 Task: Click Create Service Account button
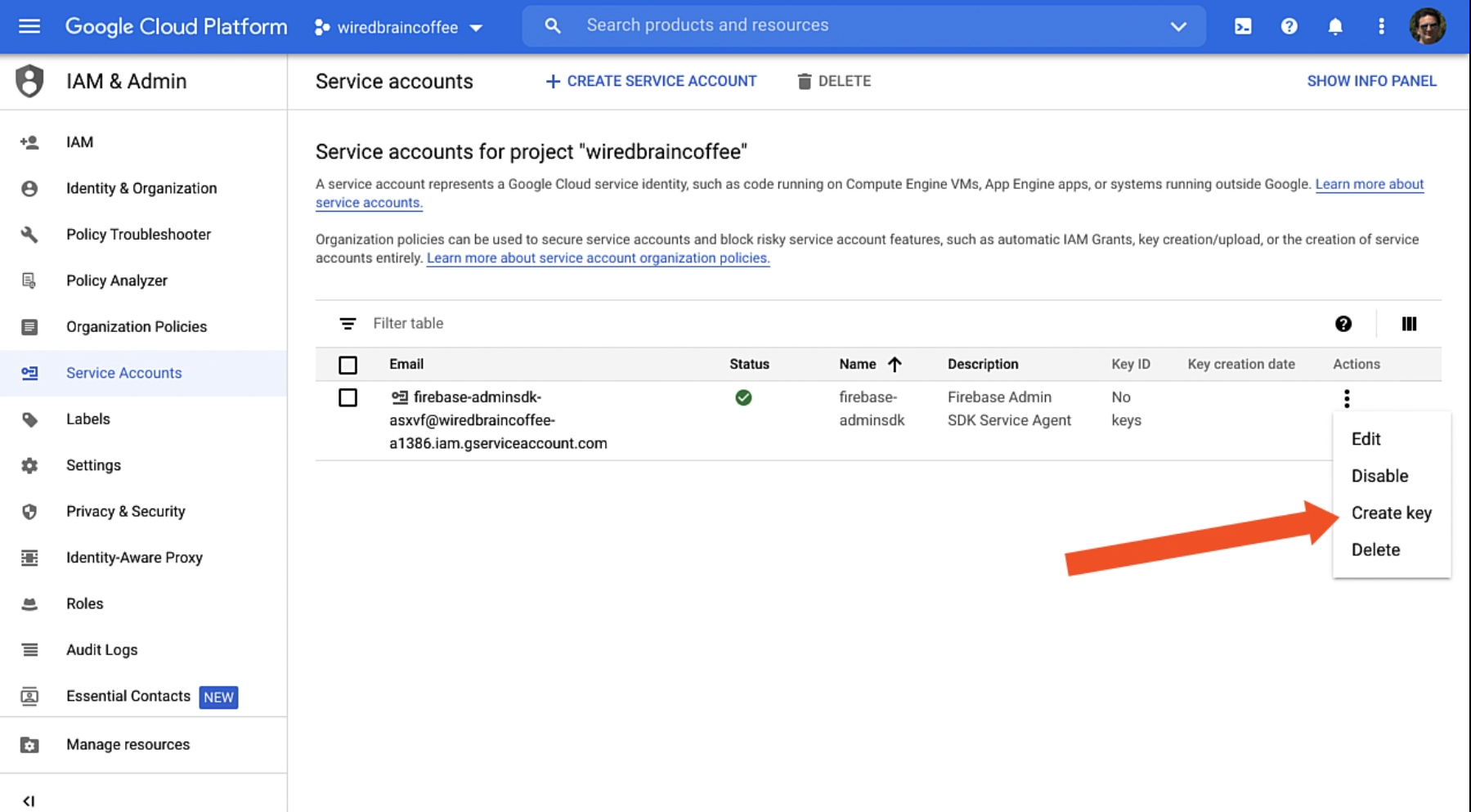(651, 81)
